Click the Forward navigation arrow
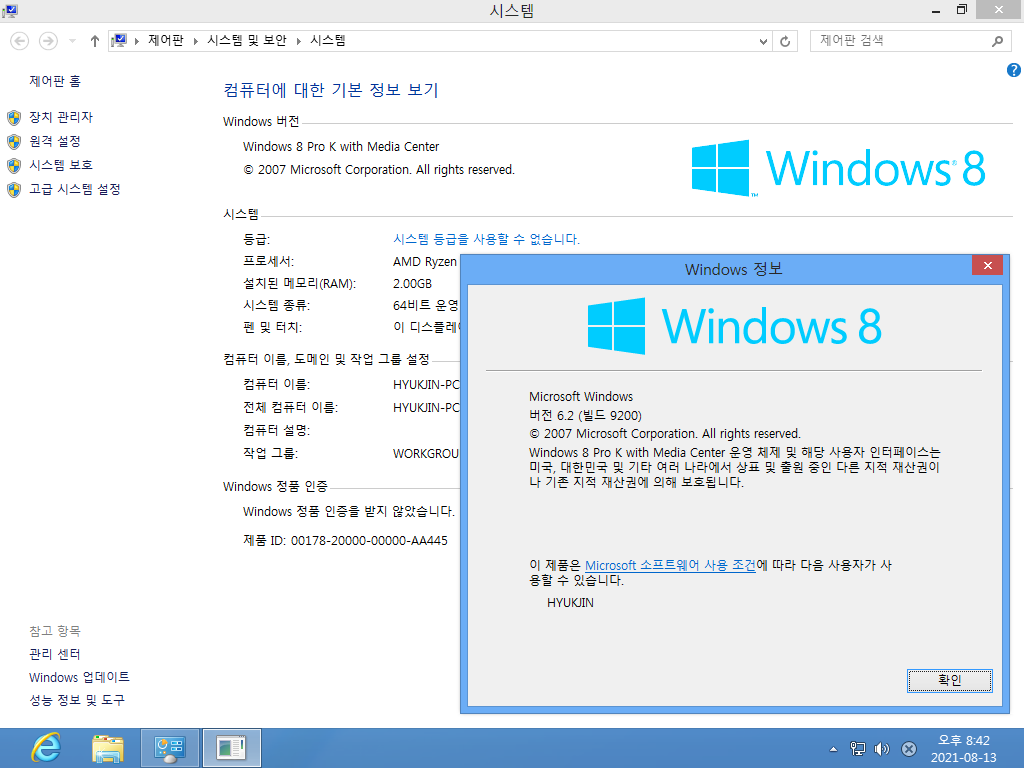 tap(48, 41)
